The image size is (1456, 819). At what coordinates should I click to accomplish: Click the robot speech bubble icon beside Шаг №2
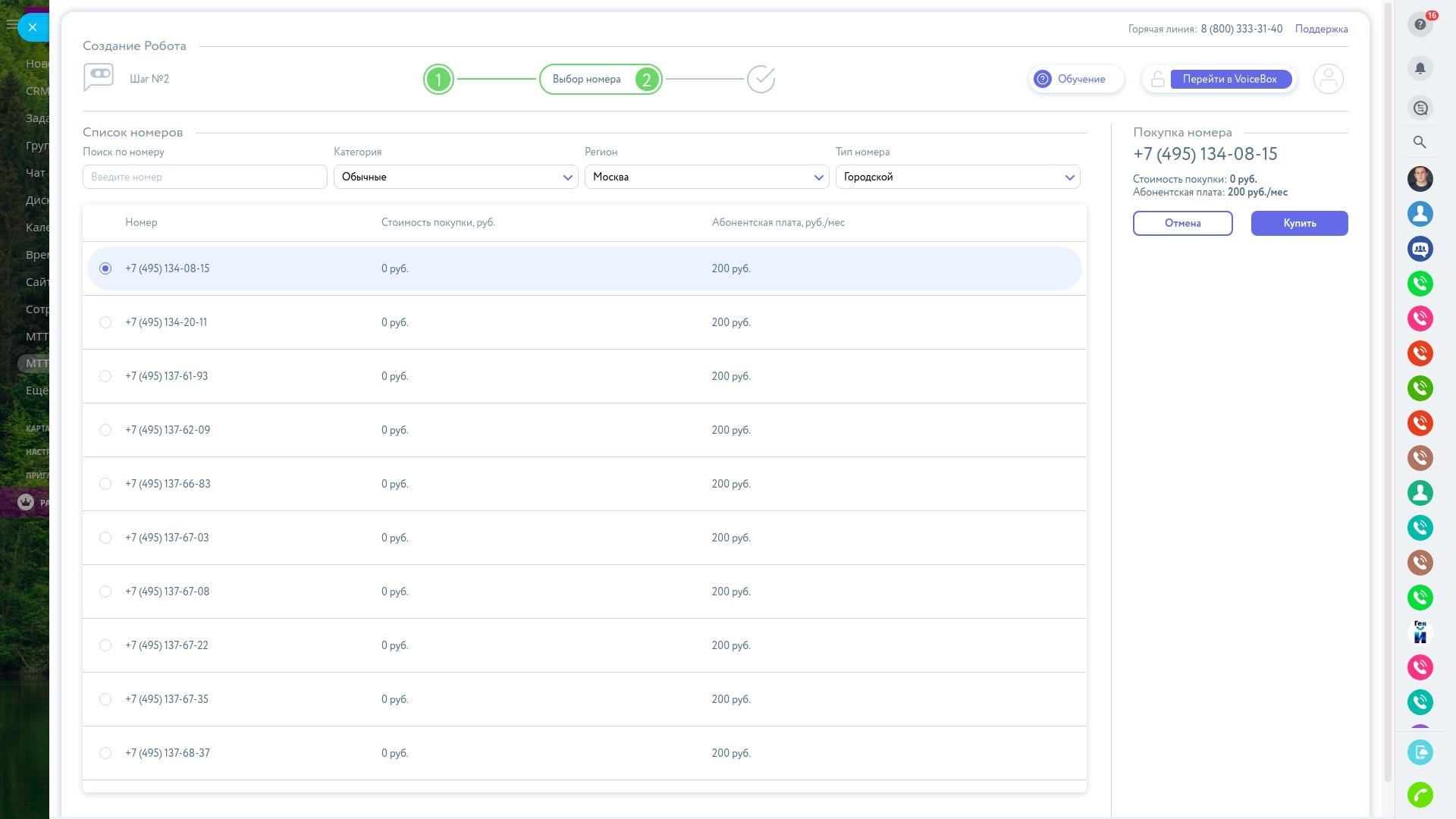pyautogui.click(x=99, y=77)
